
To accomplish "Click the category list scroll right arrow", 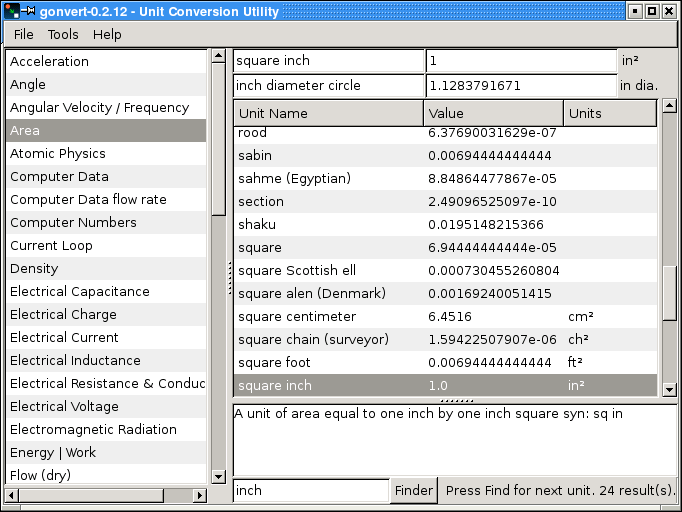I will point(200,495).
